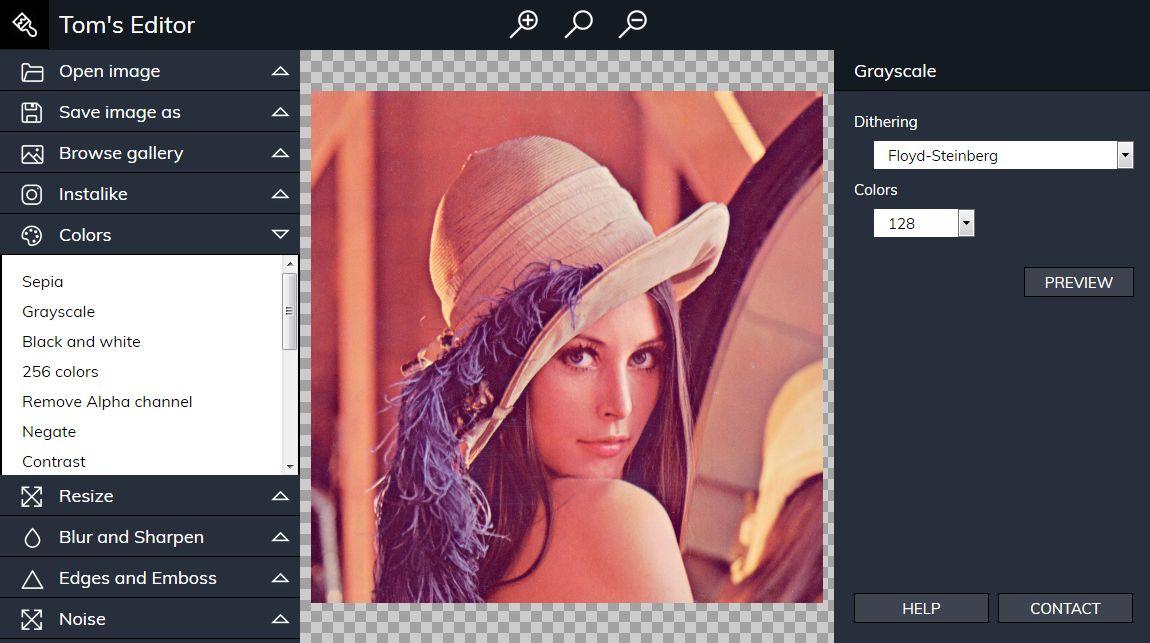This screenshot has height=643, width=1150.
Task: Select Sepia from the Colors list
Action: click(43, 282)
